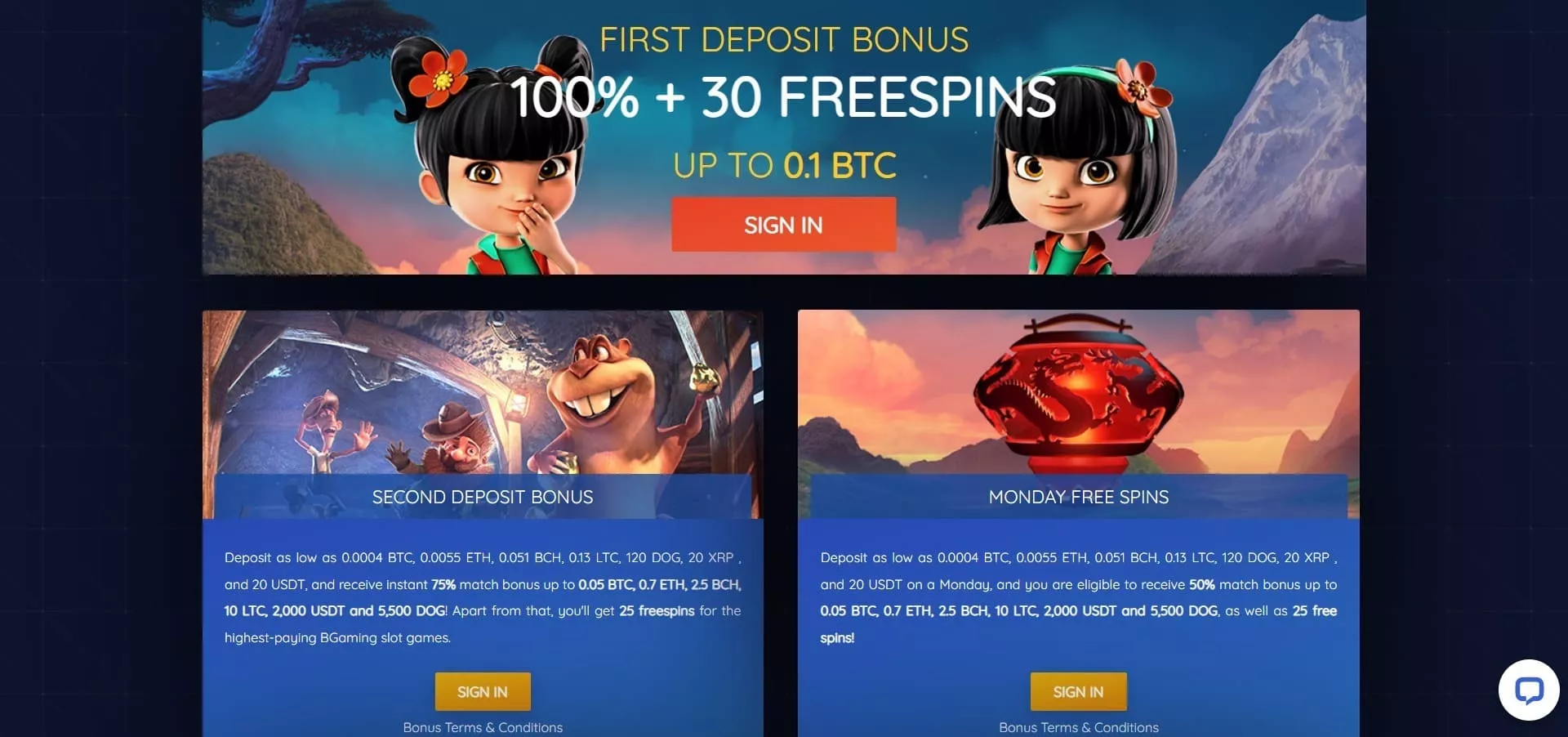Click the red SIGN IN banner button

click(783, 225)
